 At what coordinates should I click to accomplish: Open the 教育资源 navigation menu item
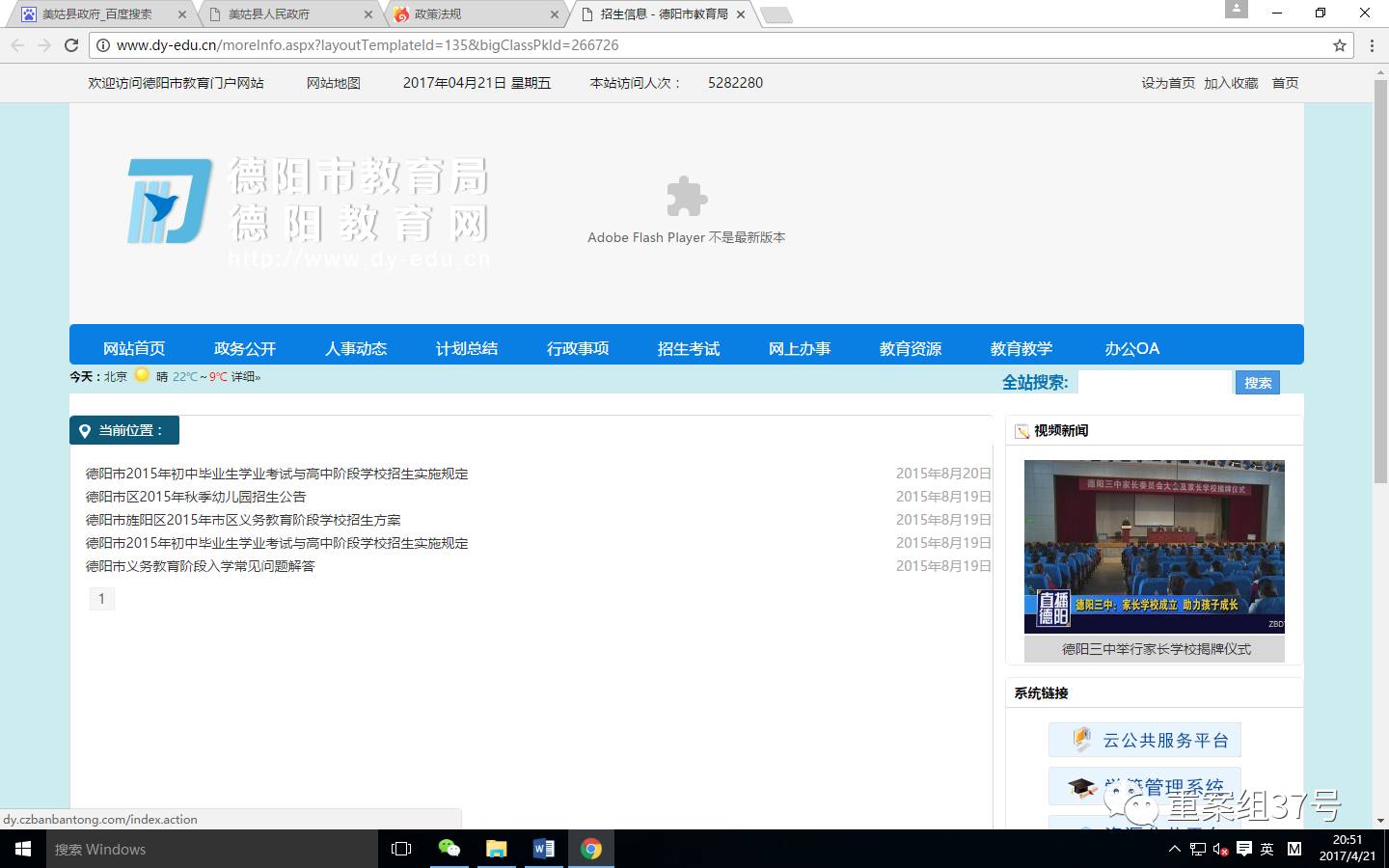[911, 348]
